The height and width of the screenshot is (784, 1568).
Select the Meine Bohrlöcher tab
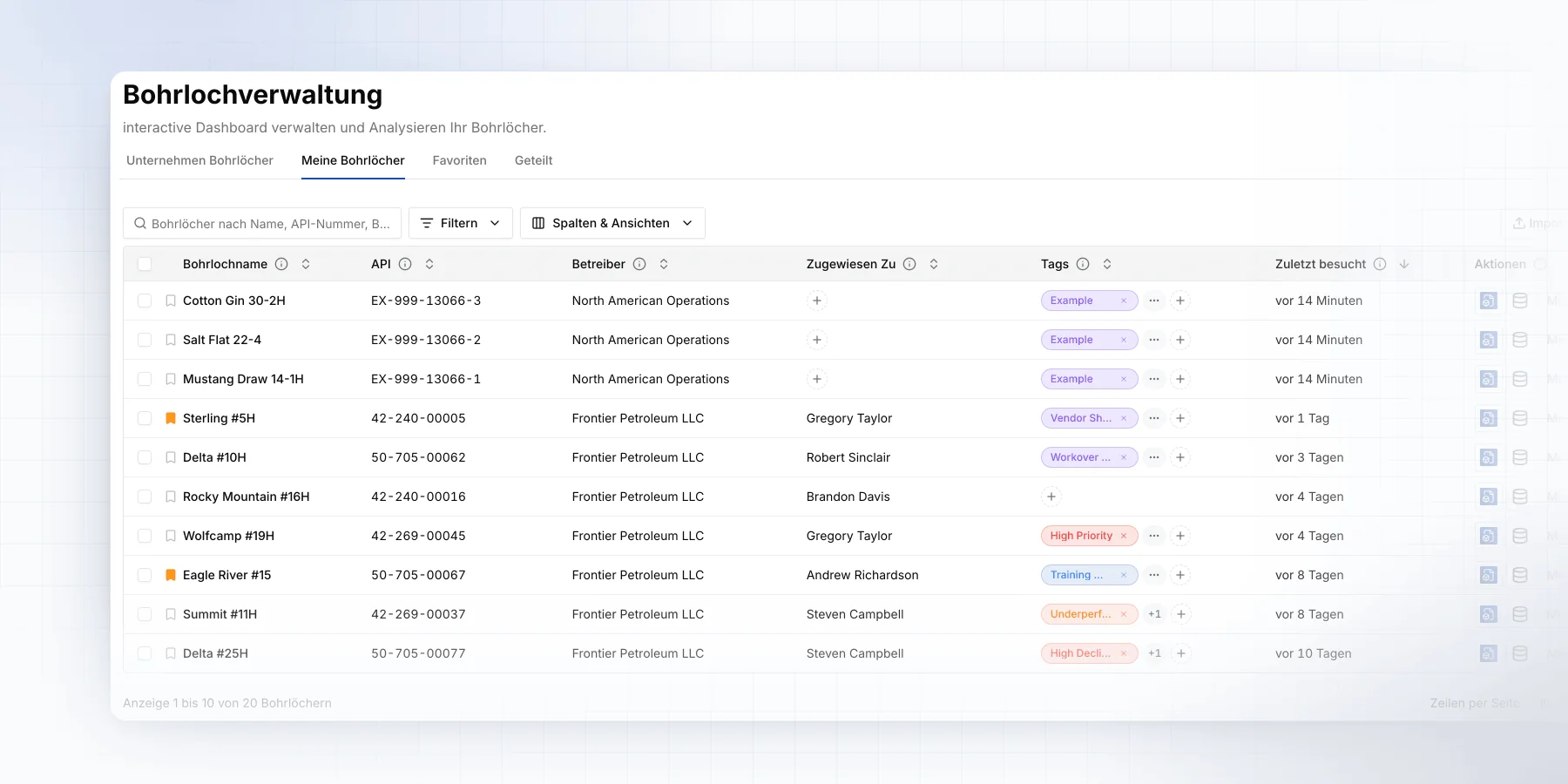353,160
